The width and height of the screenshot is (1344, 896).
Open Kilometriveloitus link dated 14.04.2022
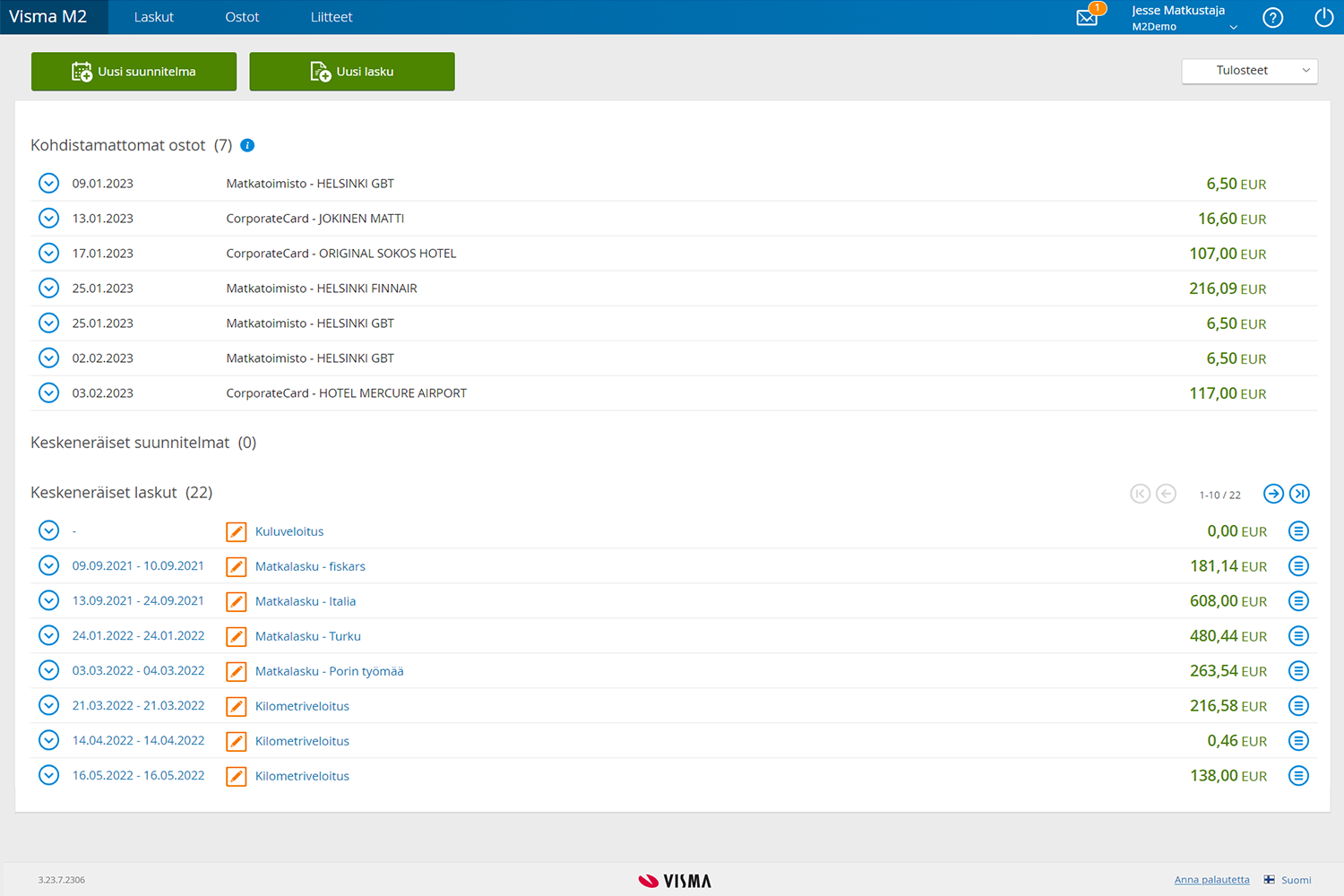pos(302,741)
